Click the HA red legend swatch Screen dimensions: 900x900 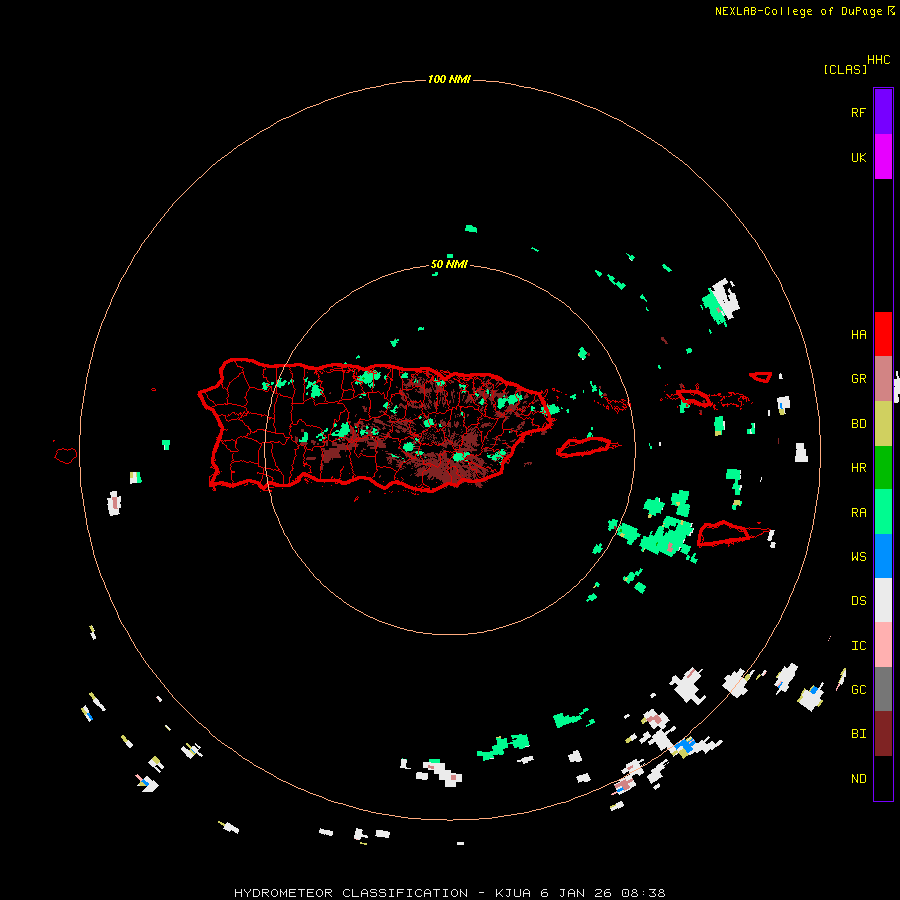883,334
